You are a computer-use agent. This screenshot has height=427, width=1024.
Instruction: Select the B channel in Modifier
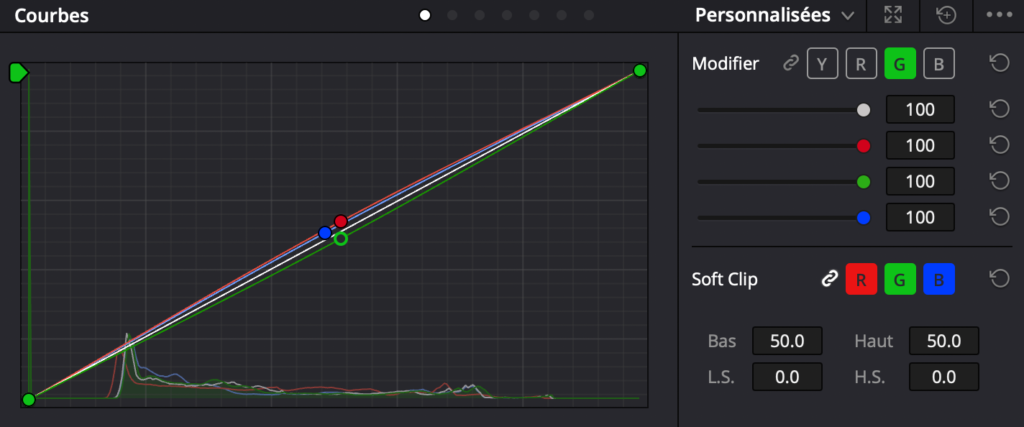coord(938,64)
